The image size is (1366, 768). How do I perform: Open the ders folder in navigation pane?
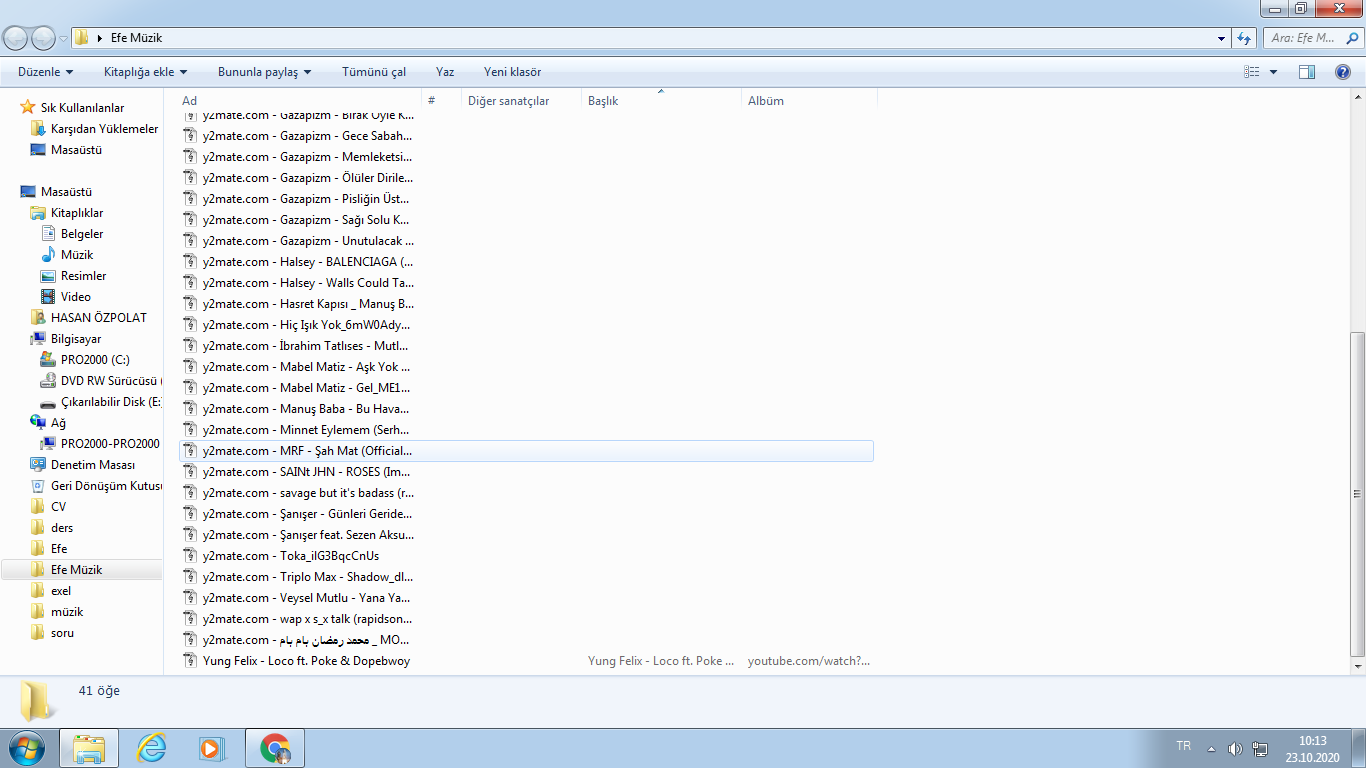(x=51, y=528)
